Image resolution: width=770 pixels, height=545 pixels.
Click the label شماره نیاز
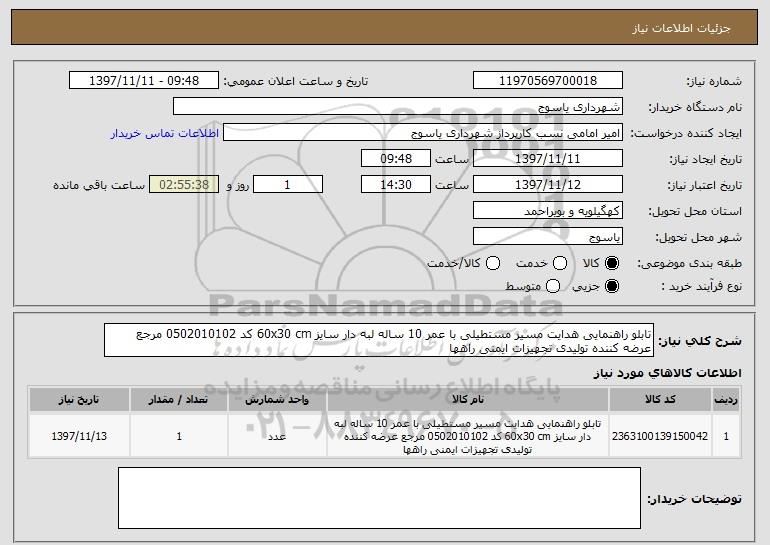[714, 82]
